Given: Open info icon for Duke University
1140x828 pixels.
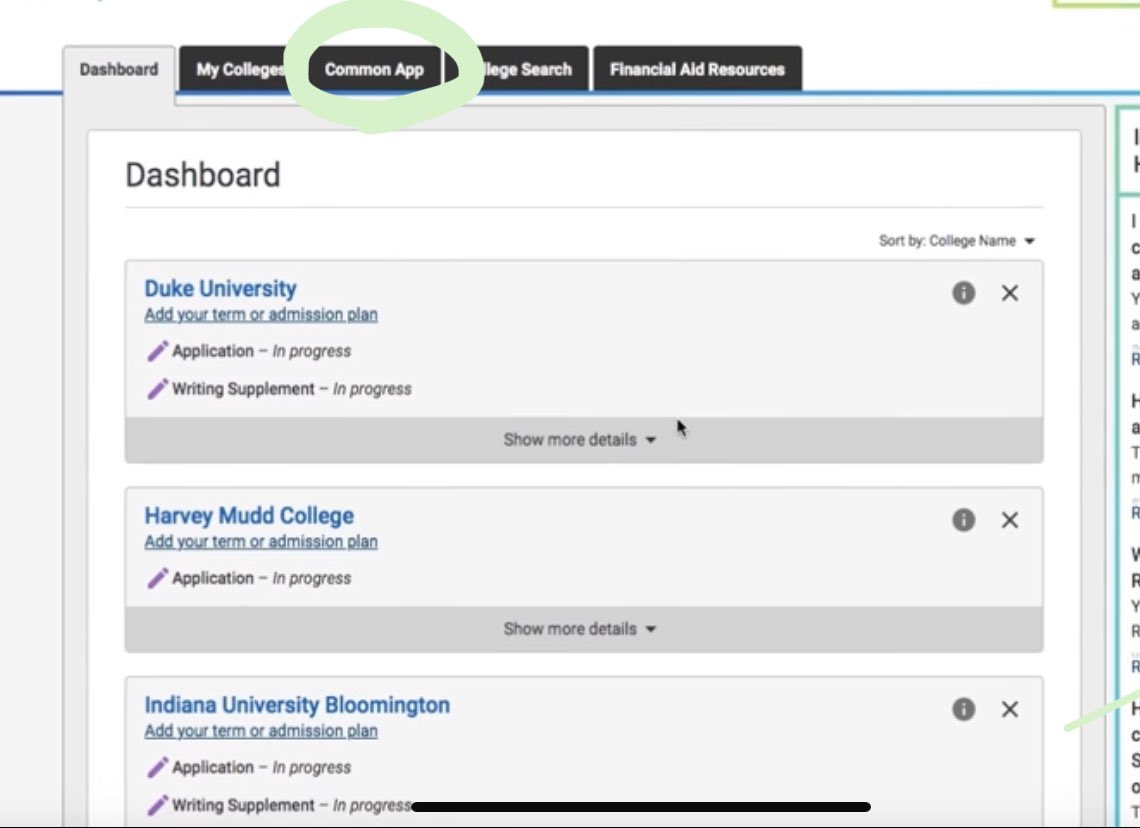Looking at the screenshot, I should pos(963,293).
